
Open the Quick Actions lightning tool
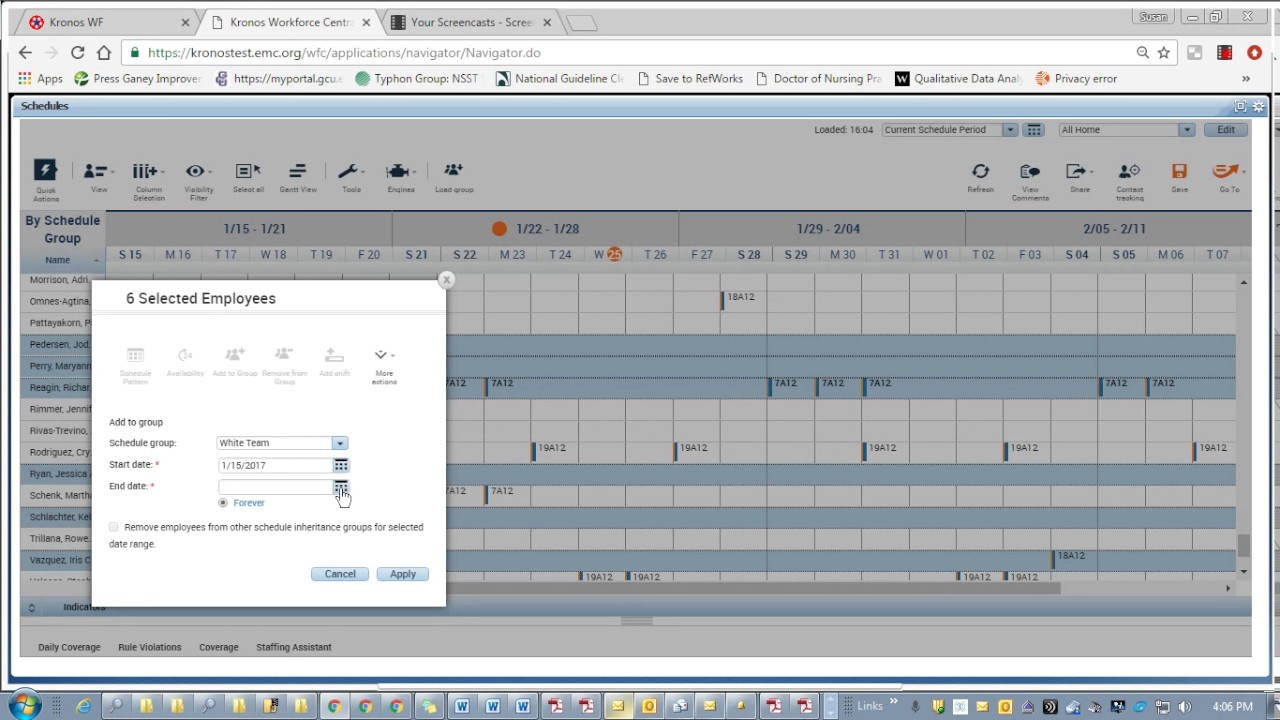click(45, 171)
